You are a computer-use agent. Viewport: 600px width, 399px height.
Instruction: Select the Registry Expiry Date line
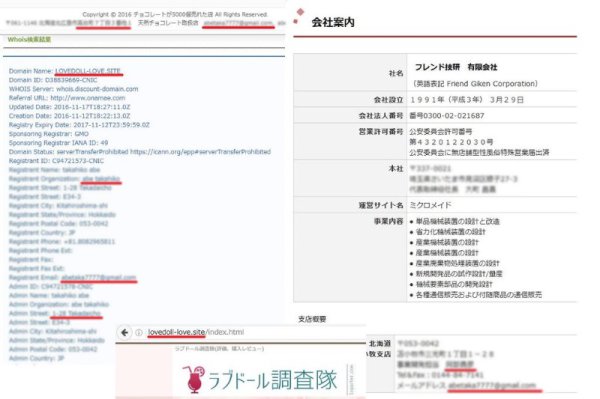(79, 125)
